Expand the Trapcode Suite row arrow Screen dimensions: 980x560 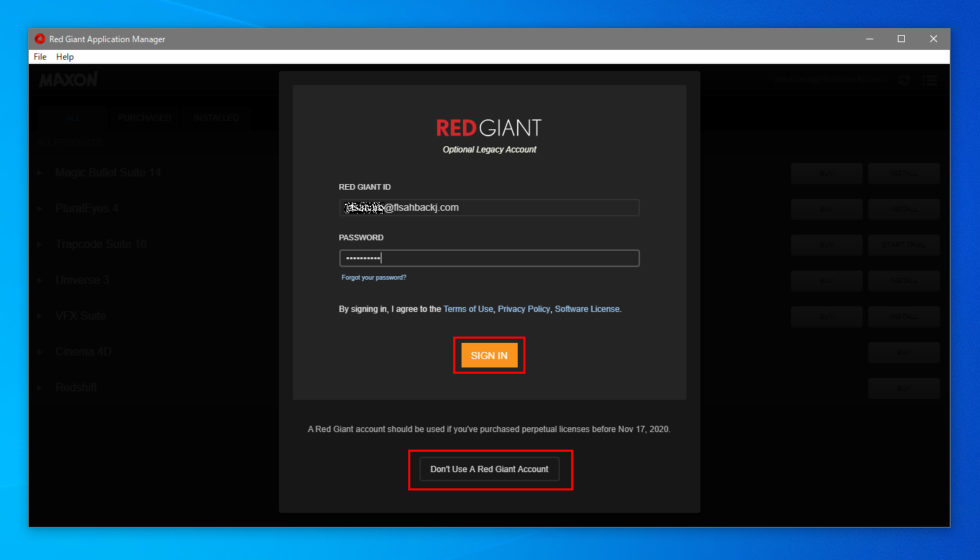(x=40, y=244)
